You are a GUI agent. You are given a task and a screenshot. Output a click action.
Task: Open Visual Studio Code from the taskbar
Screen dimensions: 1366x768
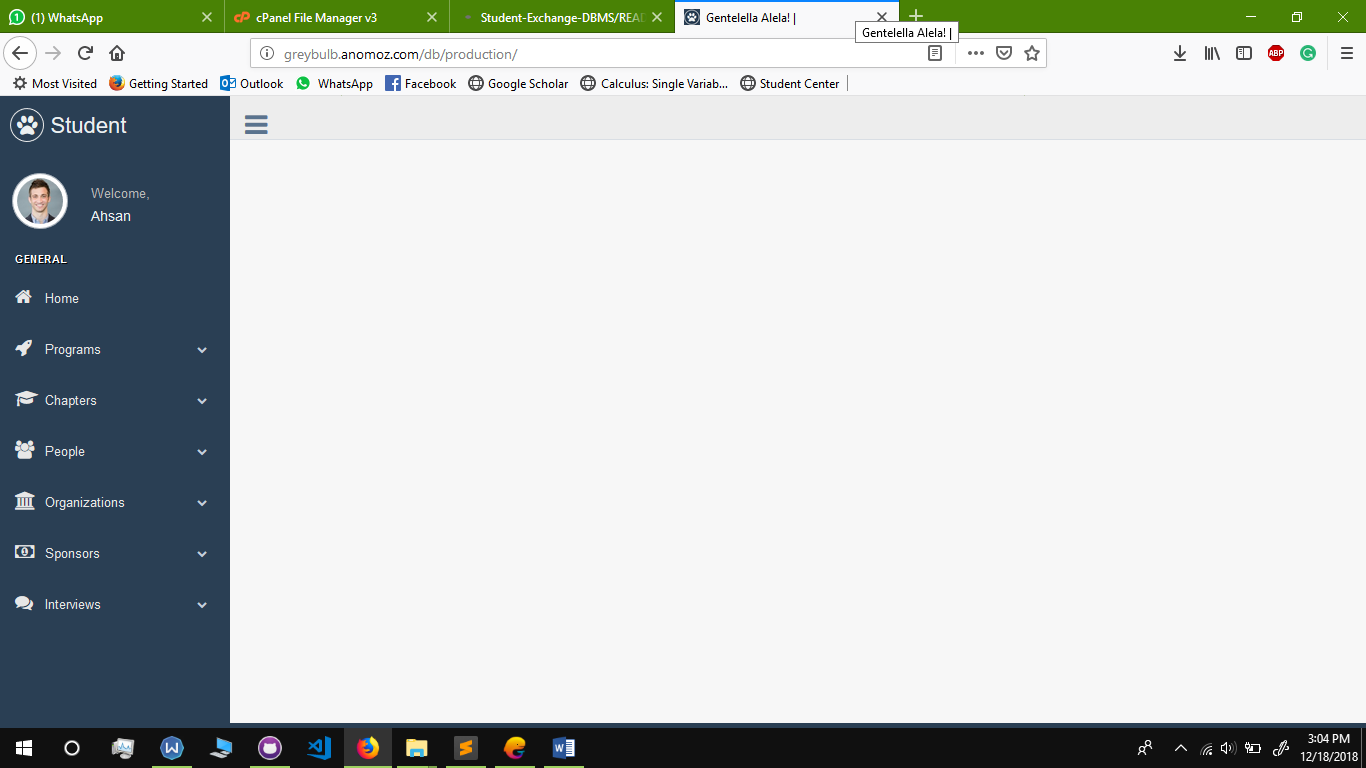319,748
